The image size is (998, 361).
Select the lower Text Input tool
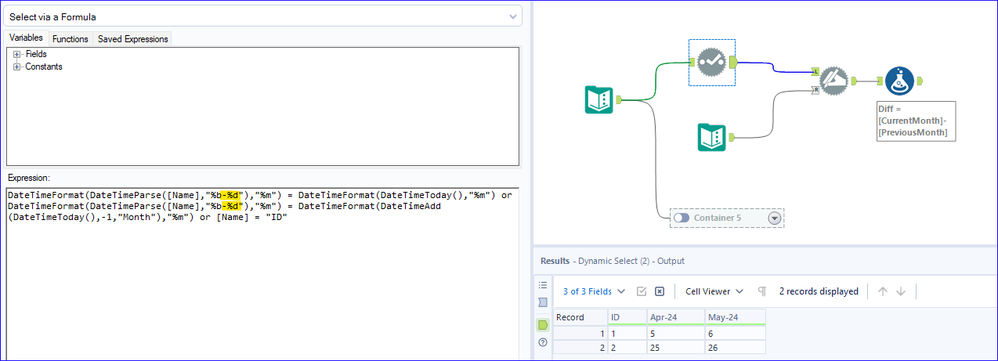(712, 137)
